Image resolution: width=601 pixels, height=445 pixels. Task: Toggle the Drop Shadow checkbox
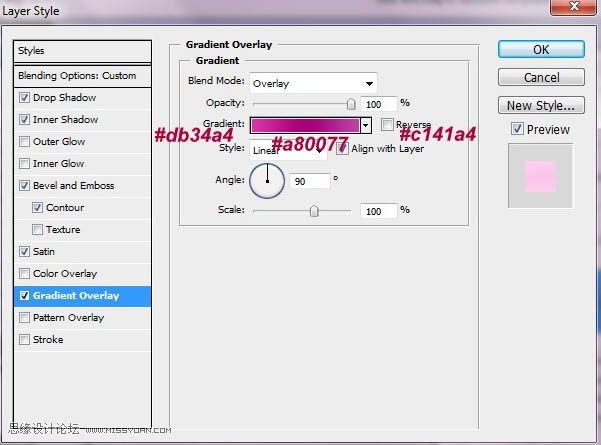[x=24, y=97]
